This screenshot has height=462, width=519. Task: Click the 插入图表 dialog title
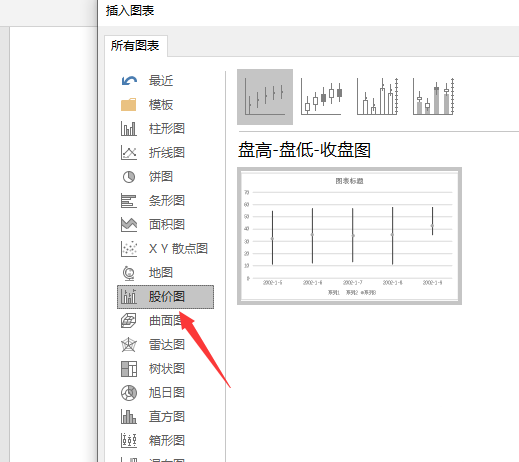point(130,11)
